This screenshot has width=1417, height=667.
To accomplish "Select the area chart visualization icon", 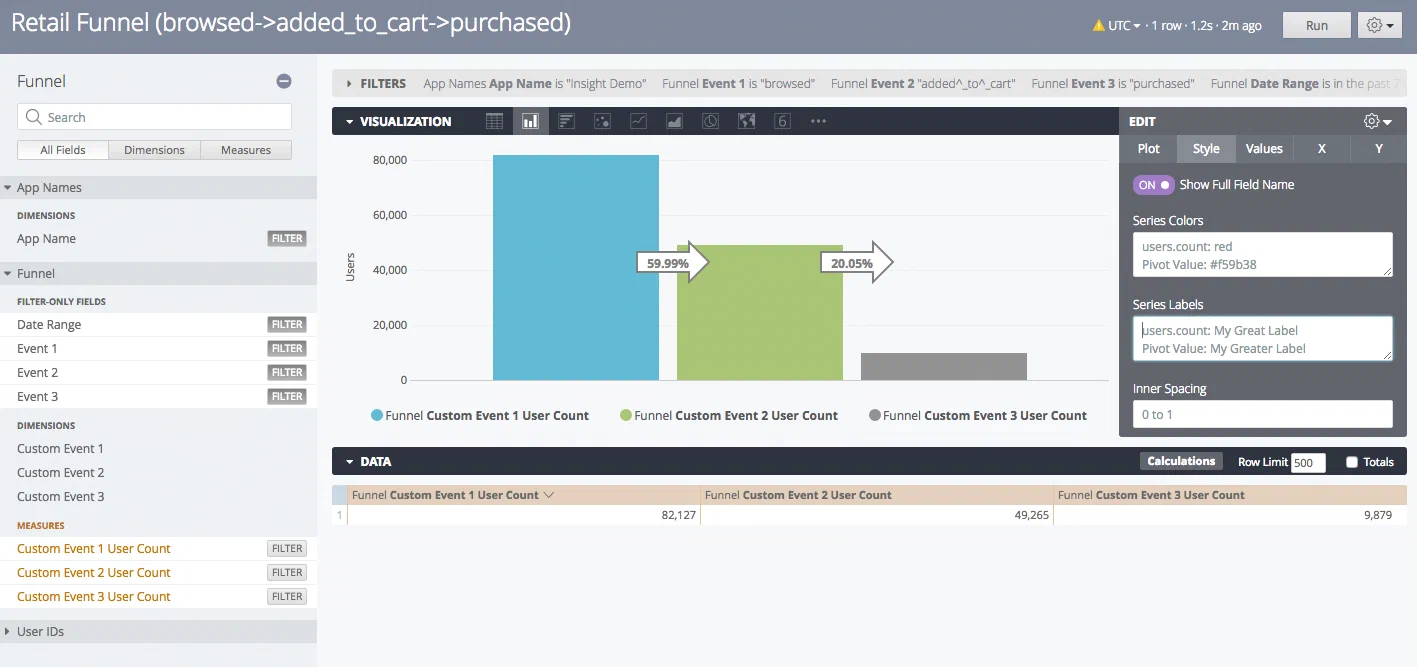I will click(x=674, y=121).
